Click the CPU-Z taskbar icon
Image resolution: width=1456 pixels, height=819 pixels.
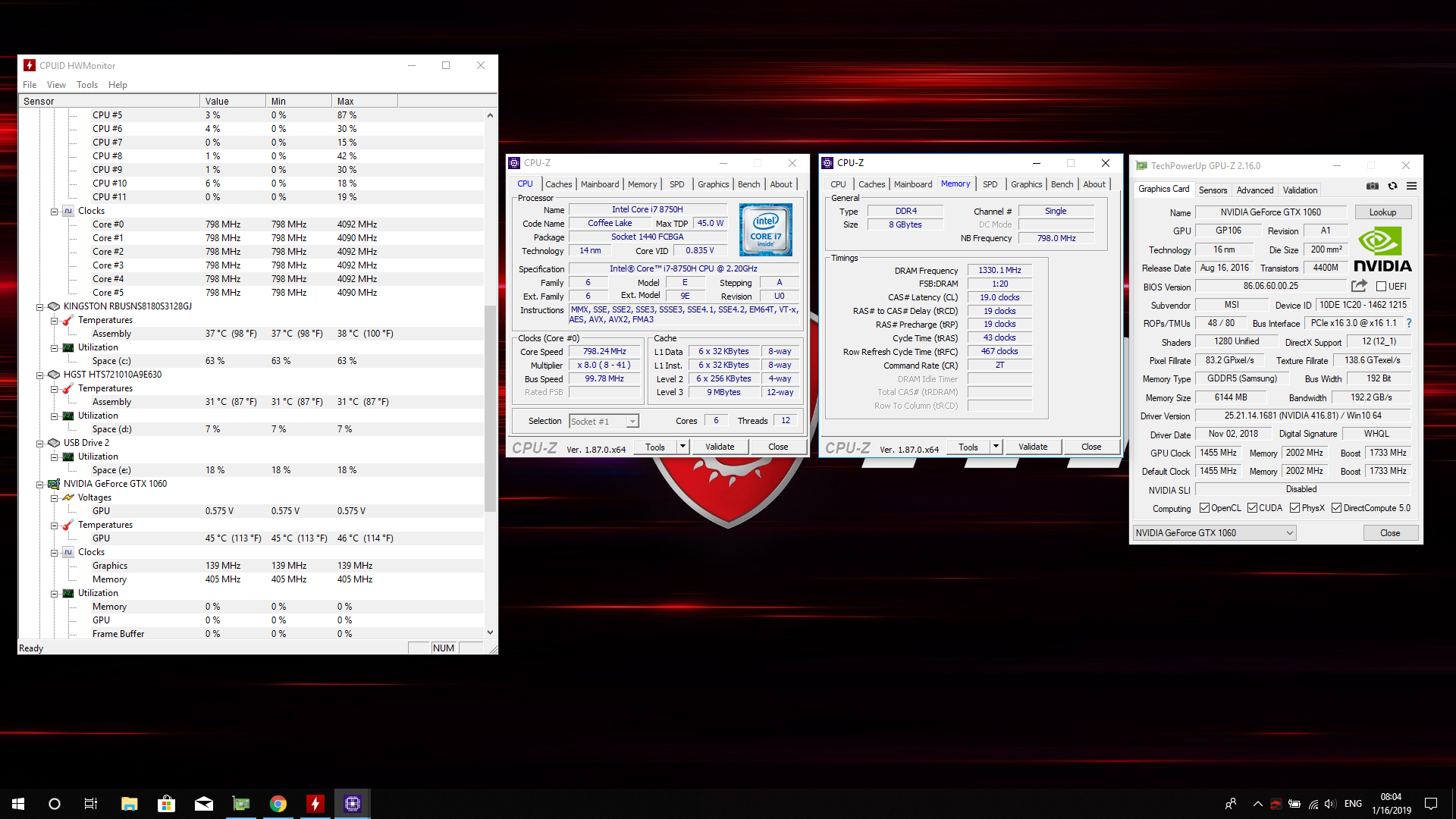352,804
